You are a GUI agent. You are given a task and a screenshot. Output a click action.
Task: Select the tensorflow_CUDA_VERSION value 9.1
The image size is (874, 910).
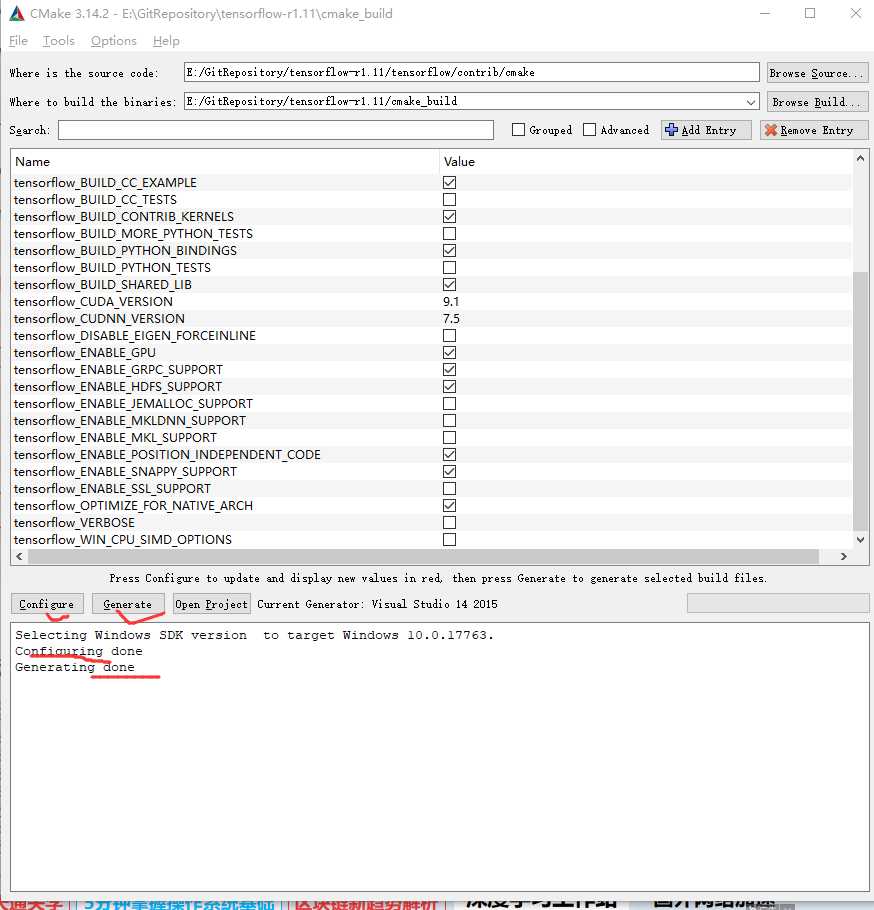tap(451, 302)
